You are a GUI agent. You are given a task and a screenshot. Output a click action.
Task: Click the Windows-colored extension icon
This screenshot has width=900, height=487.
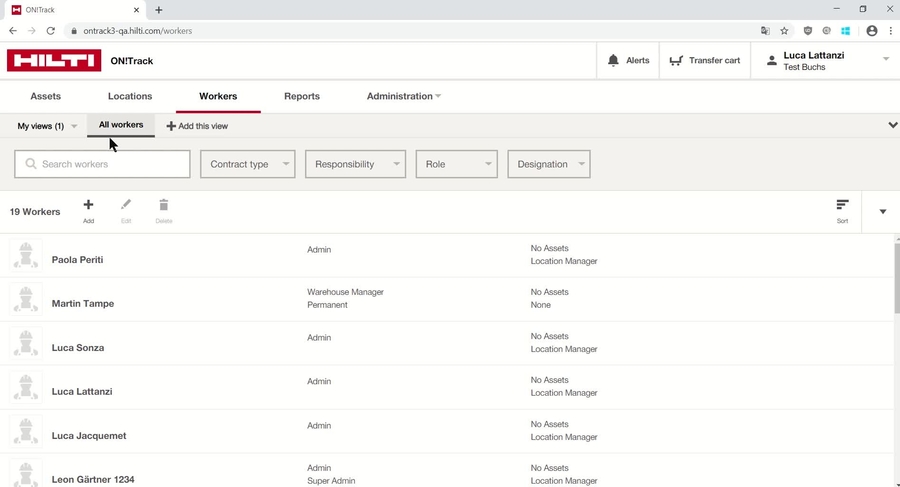(845, 31)
